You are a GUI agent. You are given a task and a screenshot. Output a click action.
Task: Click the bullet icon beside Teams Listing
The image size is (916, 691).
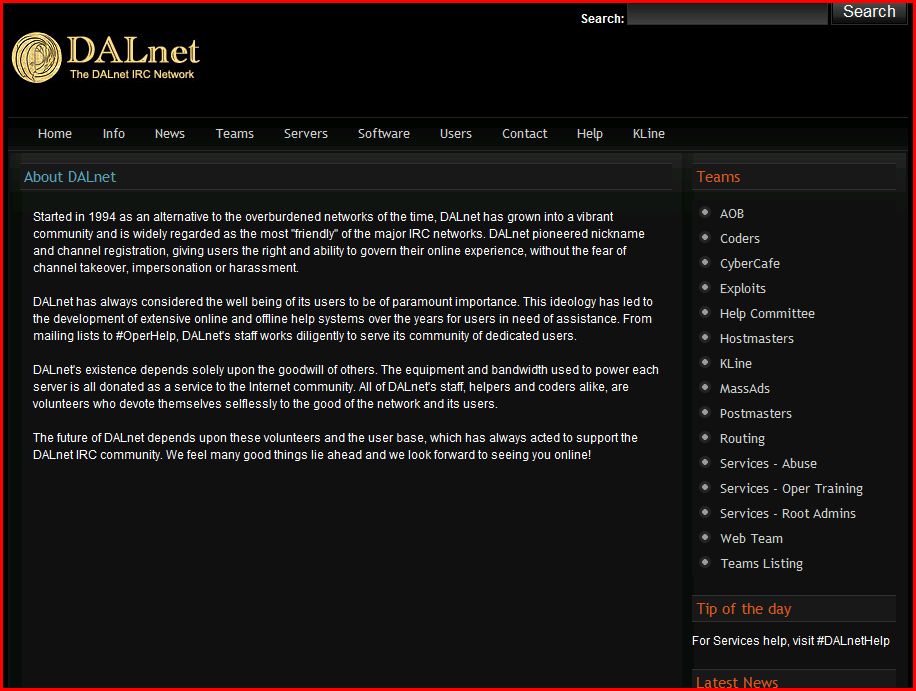coord(705,562)
